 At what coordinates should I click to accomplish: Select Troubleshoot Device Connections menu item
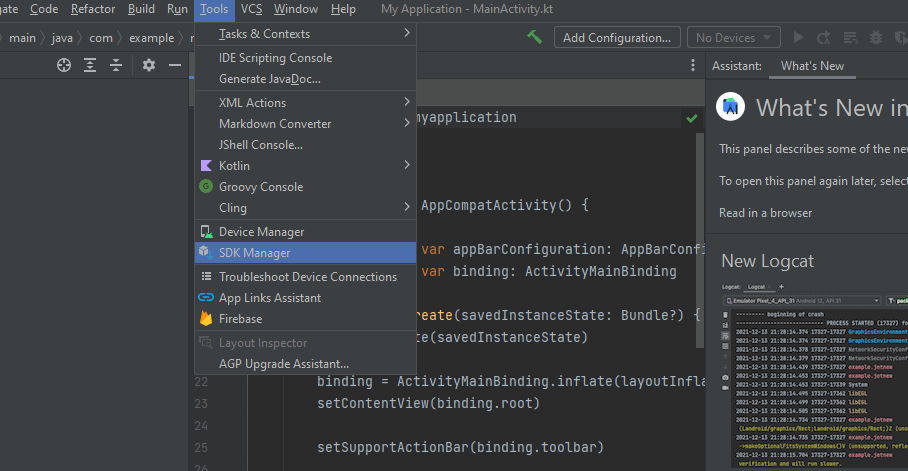(x=305, y=277)
